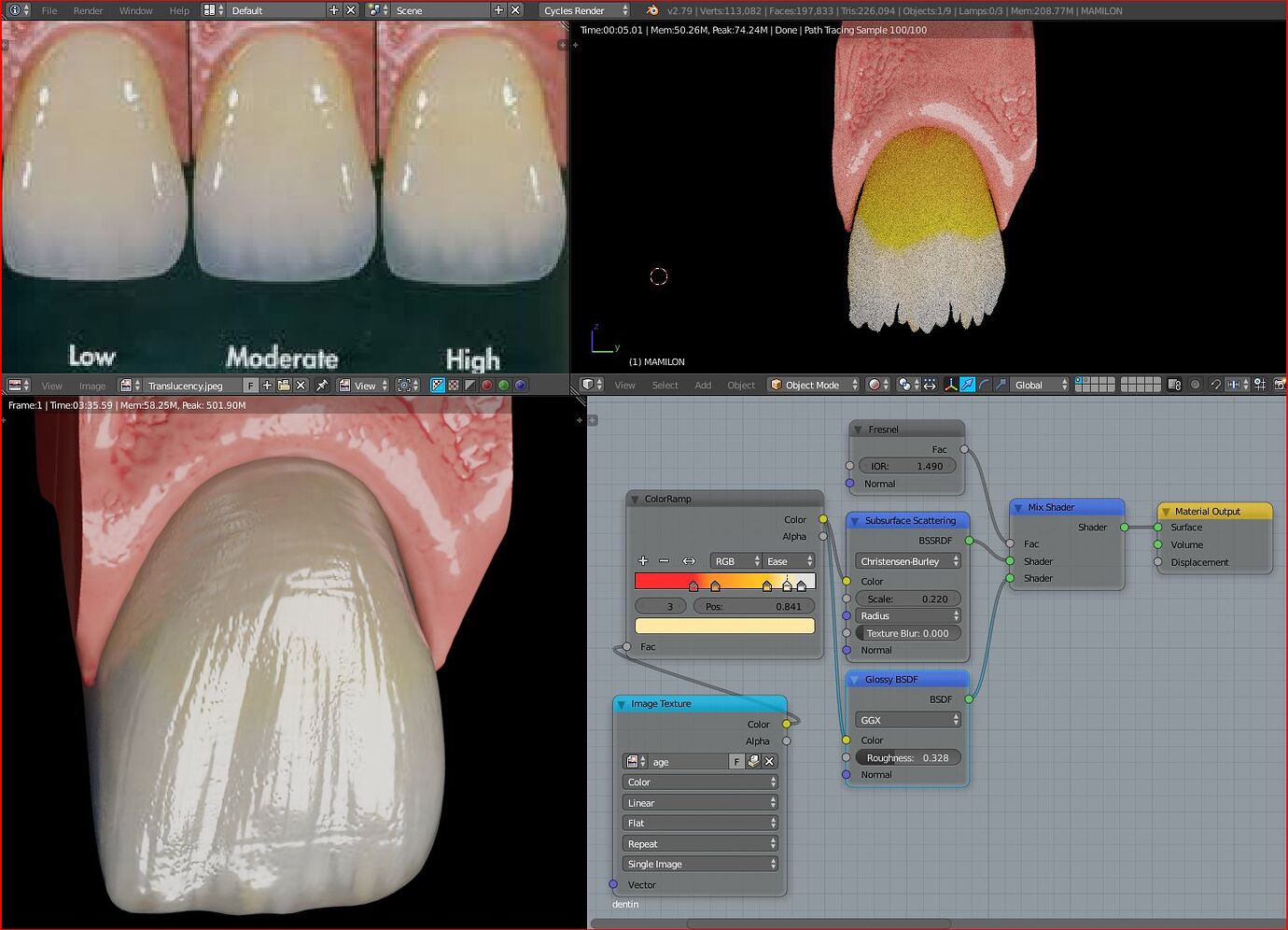Toggle the 3D manipulator widget

click(x=950, y=385)
